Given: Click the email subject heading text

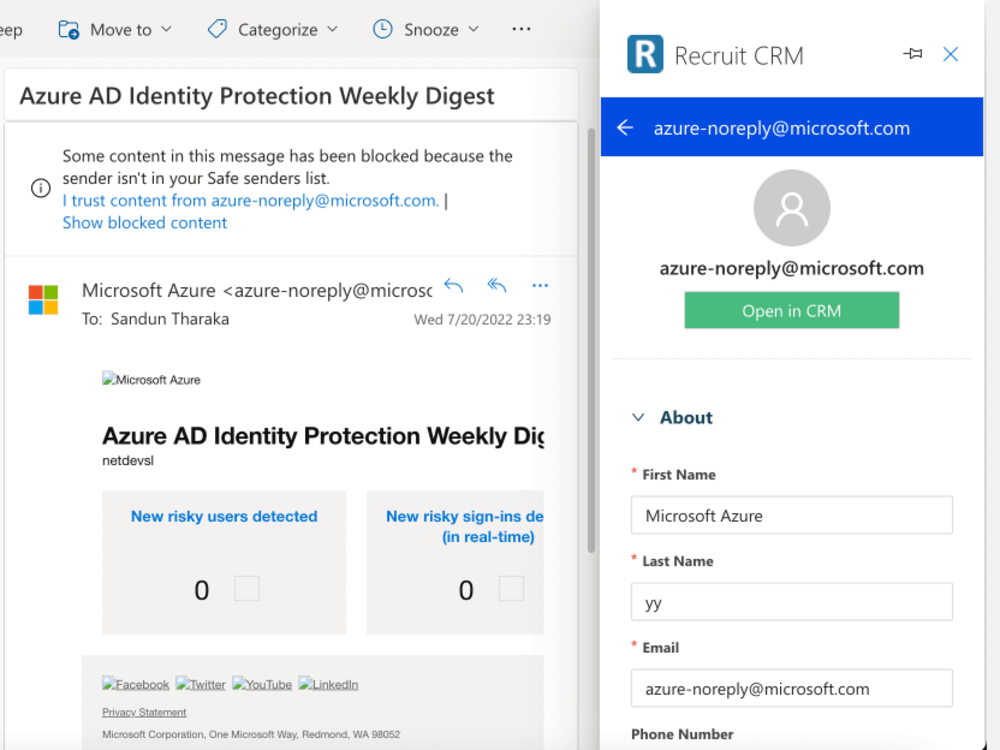Looking at the screenshot, I should [x=256, y=96].
